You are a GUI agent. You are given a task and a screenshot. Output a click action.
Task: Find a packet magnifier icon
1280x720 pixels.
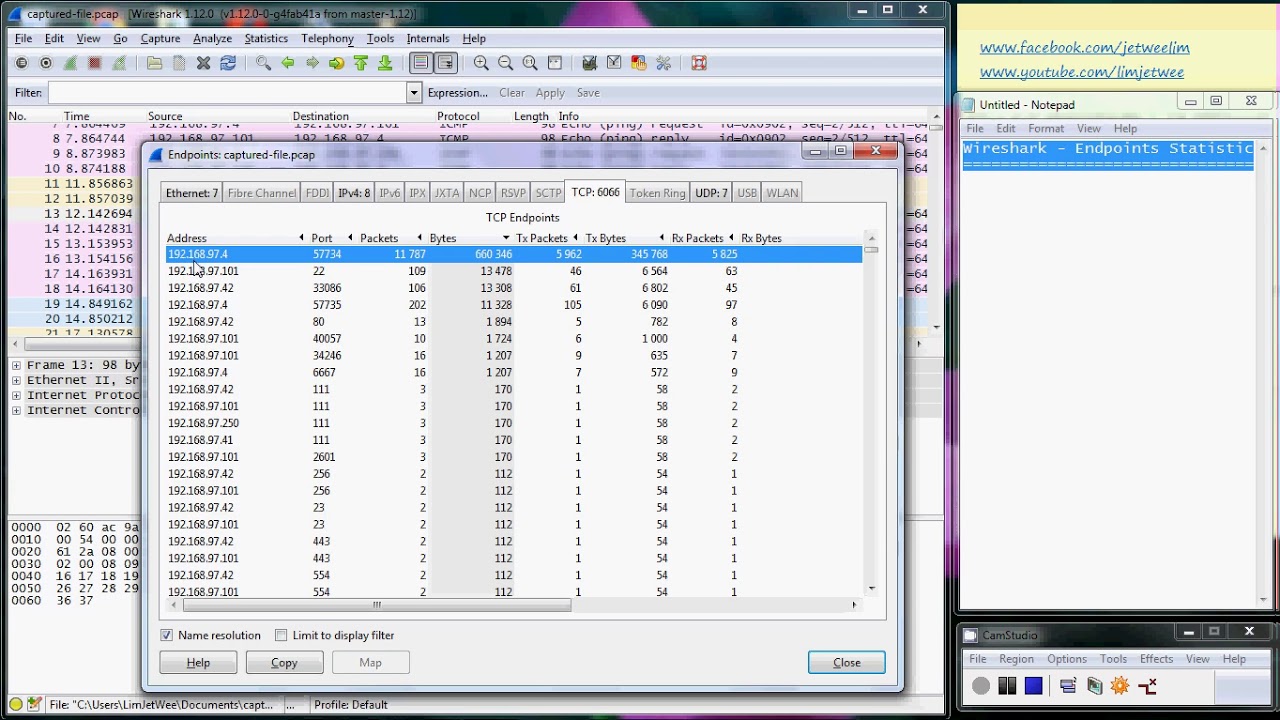coord(263,63)
